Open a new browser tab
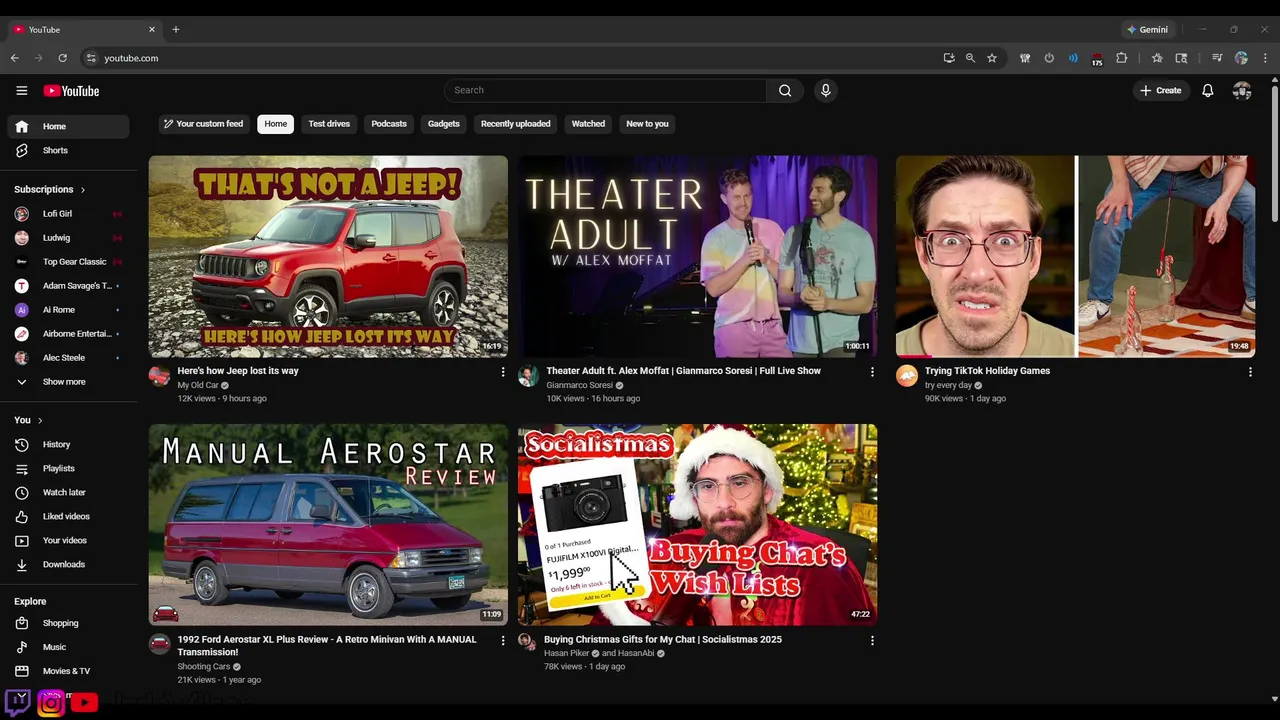 (x=175, y=29)
